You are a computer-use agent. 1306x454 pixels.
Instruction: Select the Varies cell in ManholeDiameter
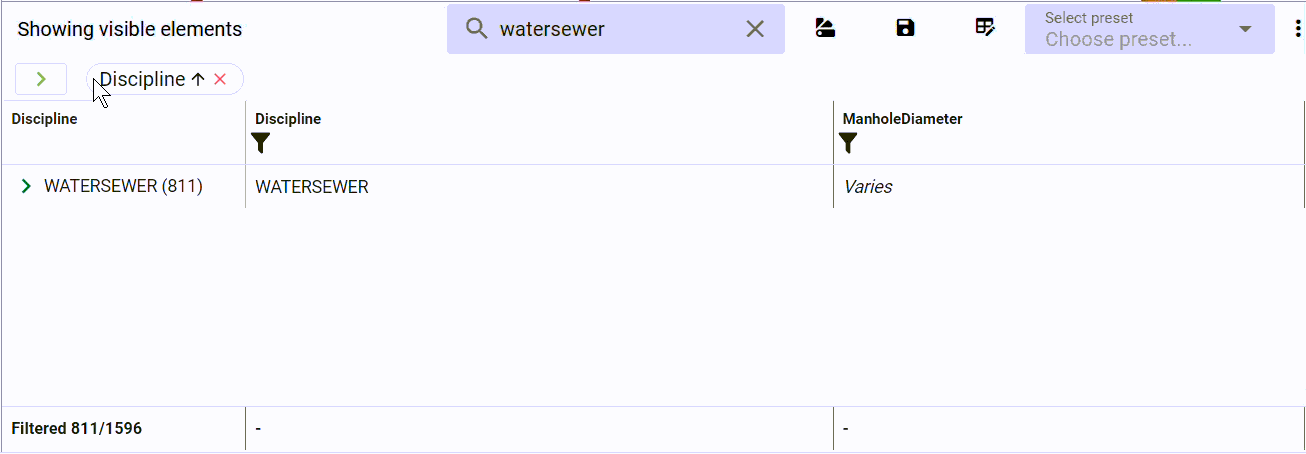(x=868, y=187)
